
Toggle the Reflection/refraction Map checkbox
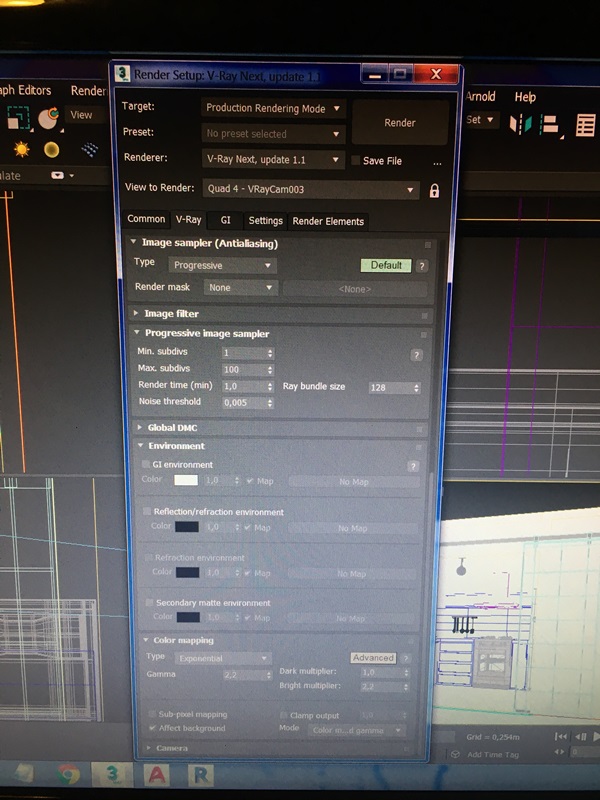[248, 528]
